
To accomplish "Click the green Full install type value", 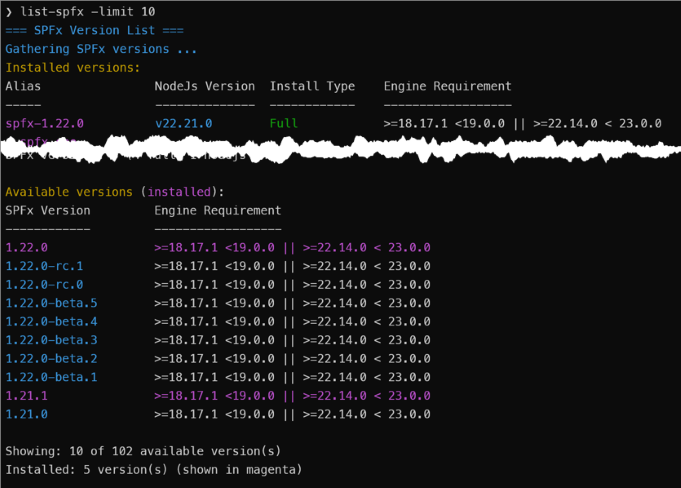I will [x=284, y=124].
